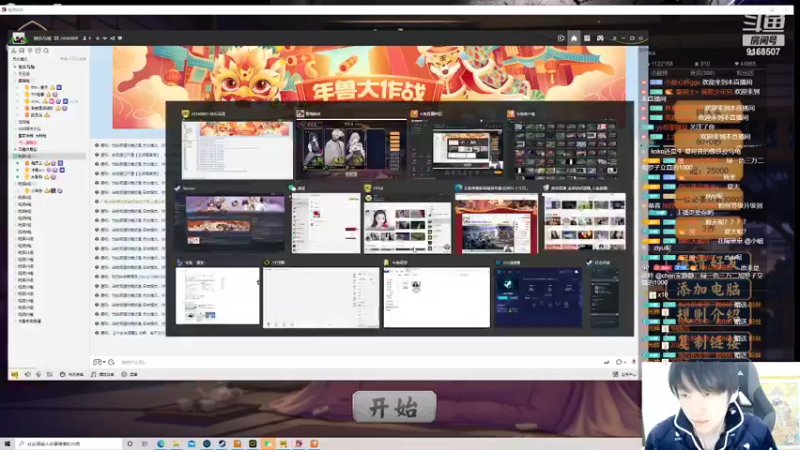The width and height of the screenshot is (800, 450).
Task: Switch to the window showing a woman's portrait
Action: pyautogui.click(x=407, y=223)
